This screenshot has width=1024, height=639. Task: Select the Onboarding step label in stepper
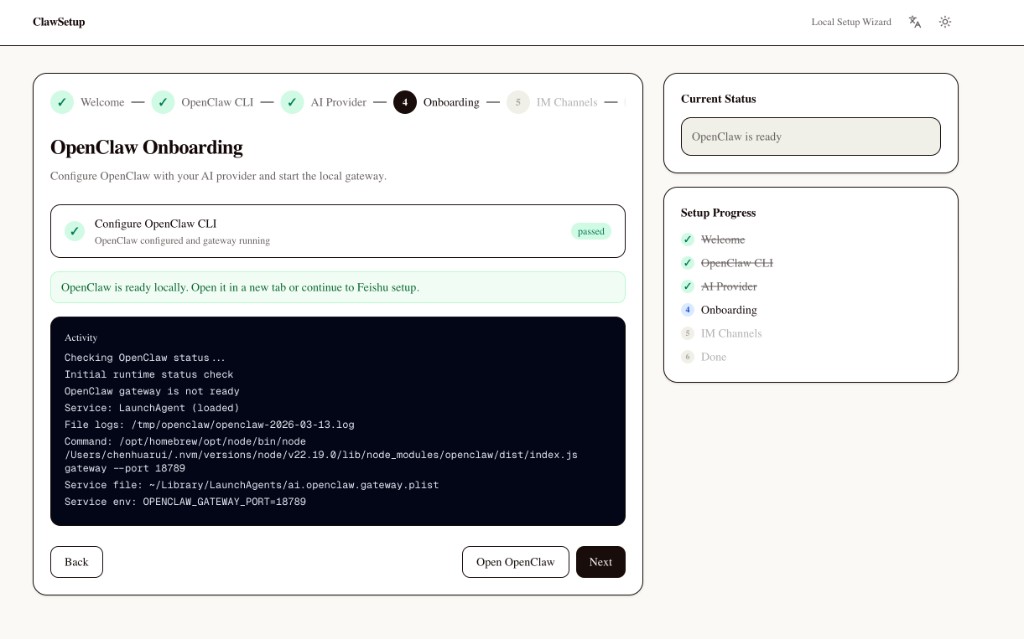451,103
